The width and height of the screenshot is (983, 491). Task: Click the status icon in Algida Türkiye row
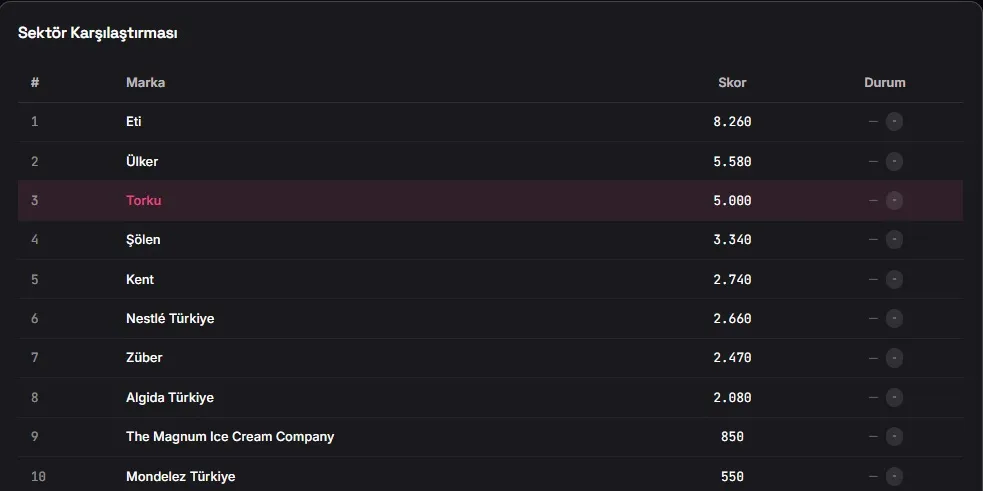[894, 398]
